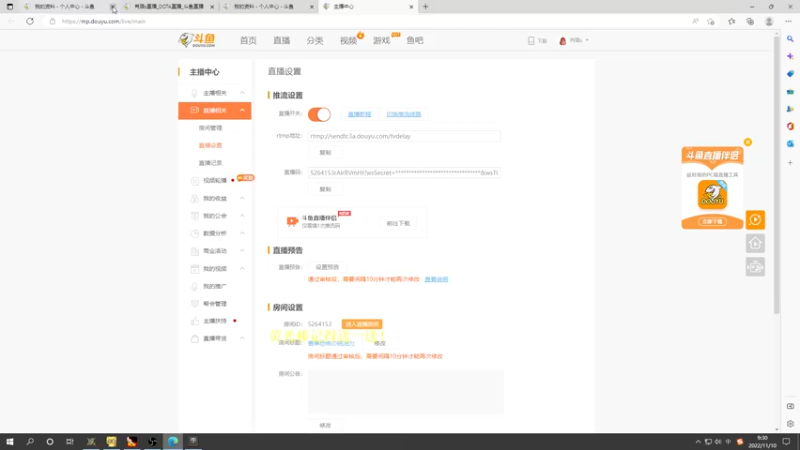Viewport: 800px width, 450px height.
Task: Open 我的推广 in sidebar
Action: [215, 286]
